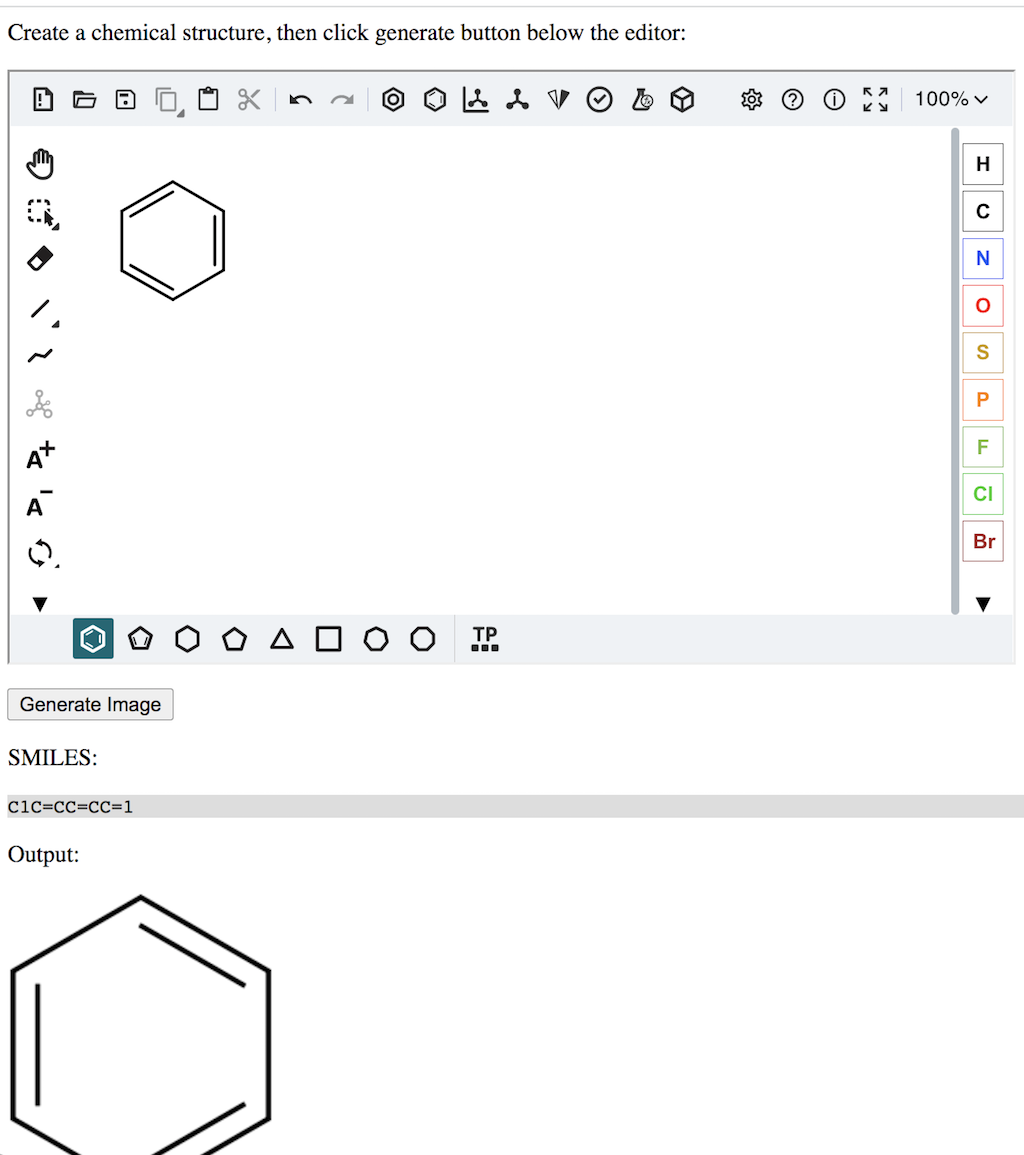Click the Generate Image button
Viewport: 1024px width, 1155px height.
click(90, 705)
